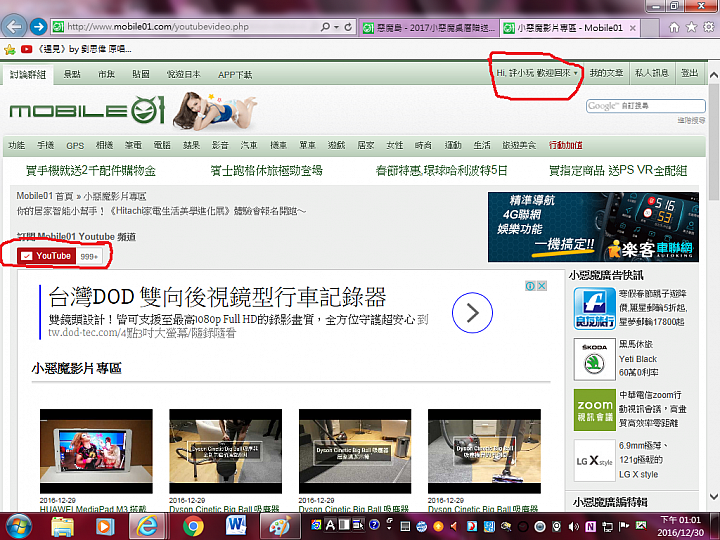Click the 進階搜尋 link under the search box
This screenshot has width=720, height=540.
click(x=691, y=120)
